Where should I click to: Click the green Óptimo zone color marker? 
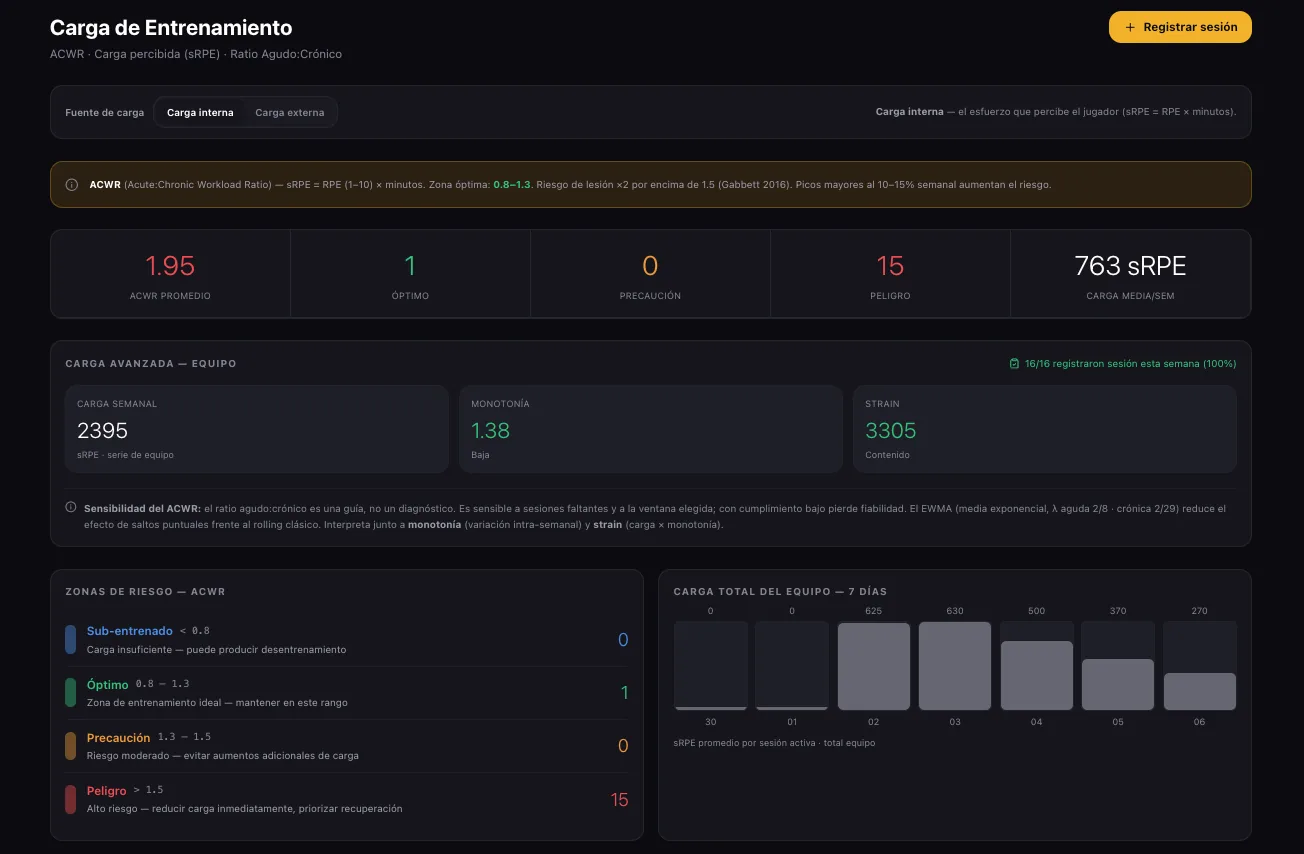[71, 693]
